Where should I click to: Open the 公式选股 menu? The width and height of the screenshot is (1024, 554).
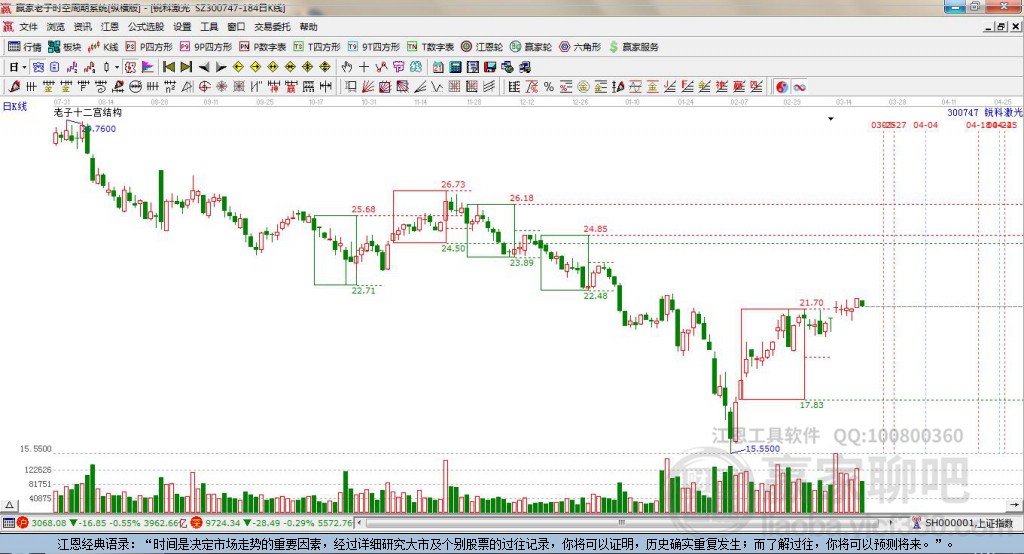click(x=146, y=27)
